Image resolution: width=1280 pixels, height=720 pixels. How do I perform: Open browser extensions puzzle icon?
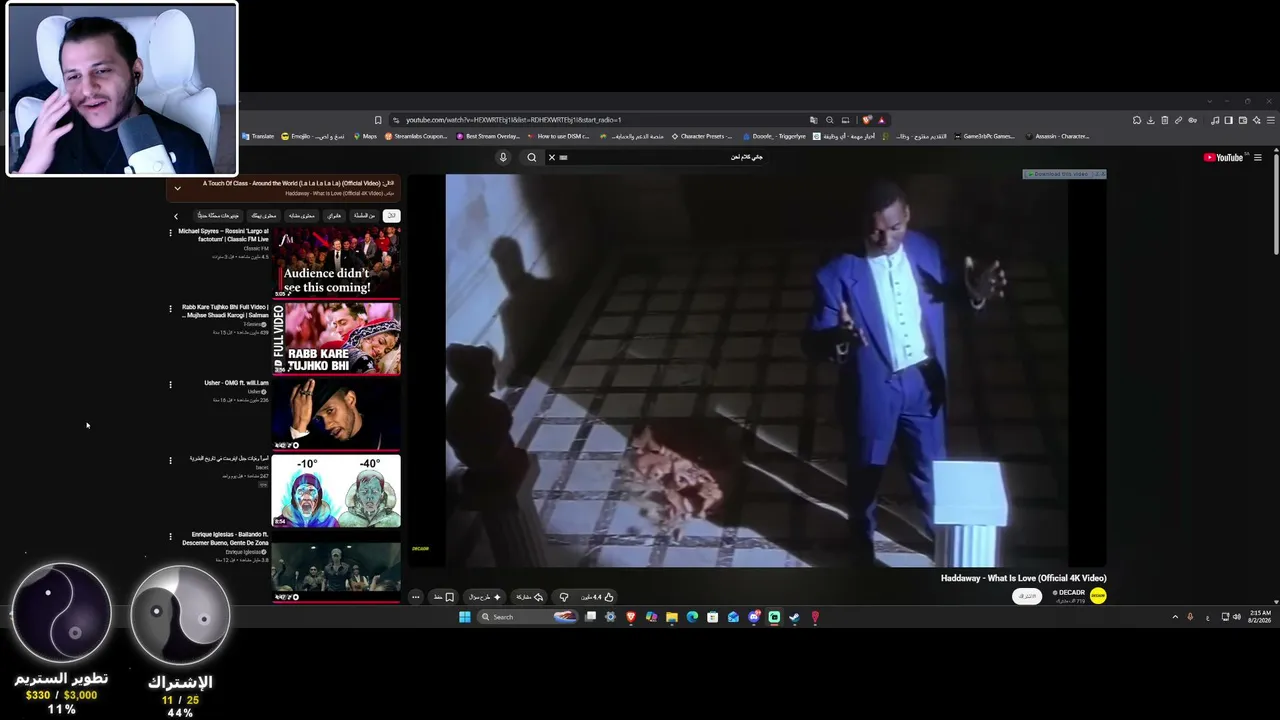pos(1137,120)
